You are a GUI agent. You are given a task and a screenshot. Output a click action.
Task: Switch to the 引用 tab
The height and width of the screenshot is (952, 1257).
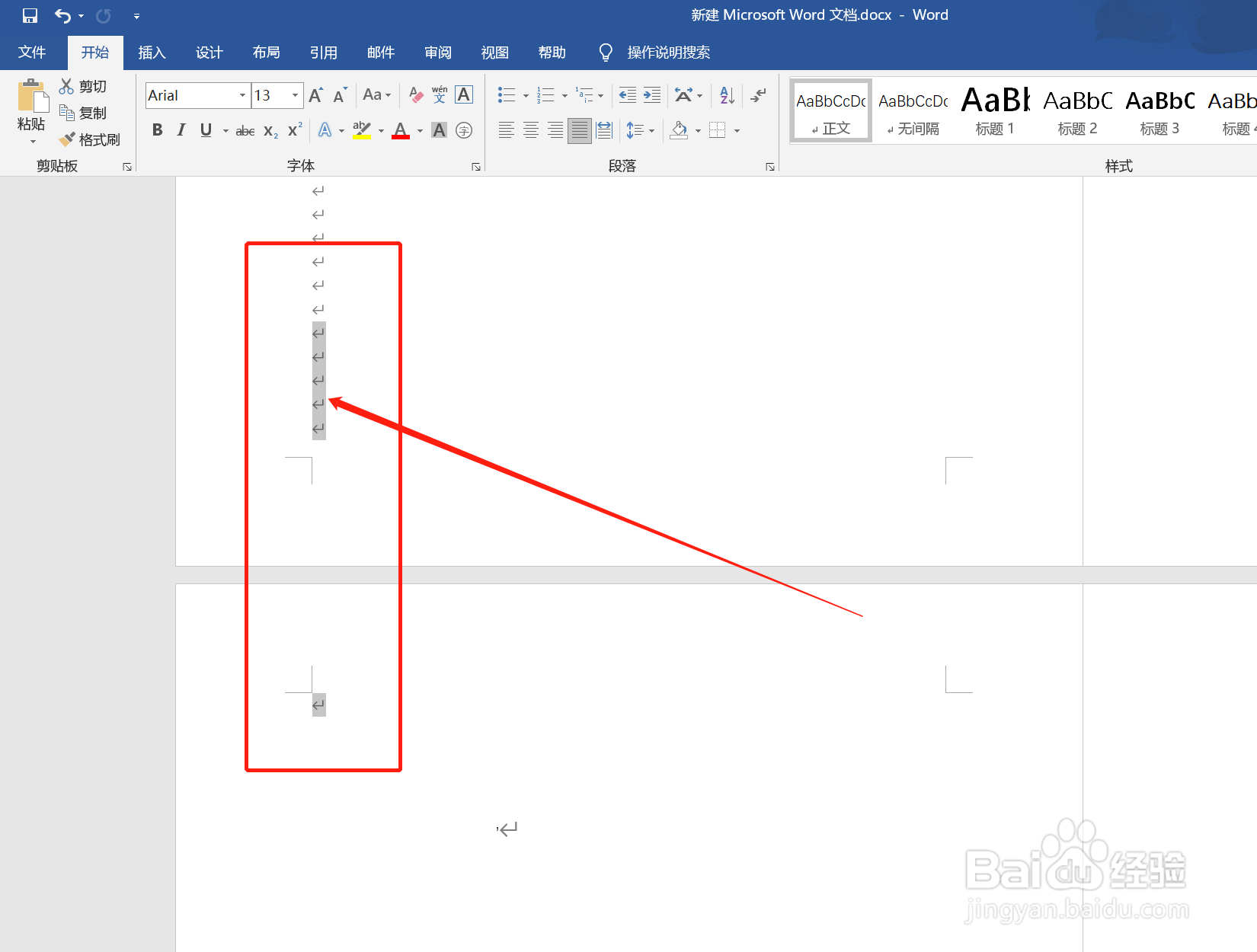click(x=323, y=53)
